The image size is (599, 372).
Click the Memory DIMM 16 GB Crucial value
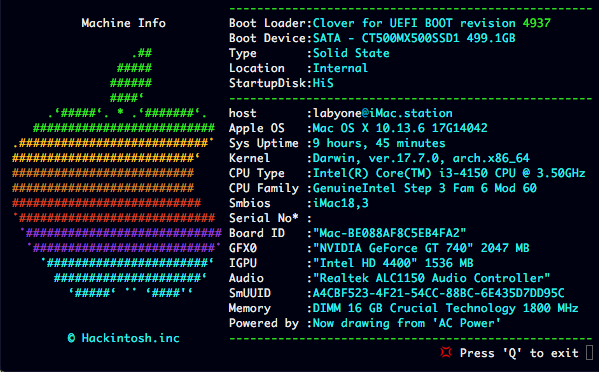click(x=445, y=308)
